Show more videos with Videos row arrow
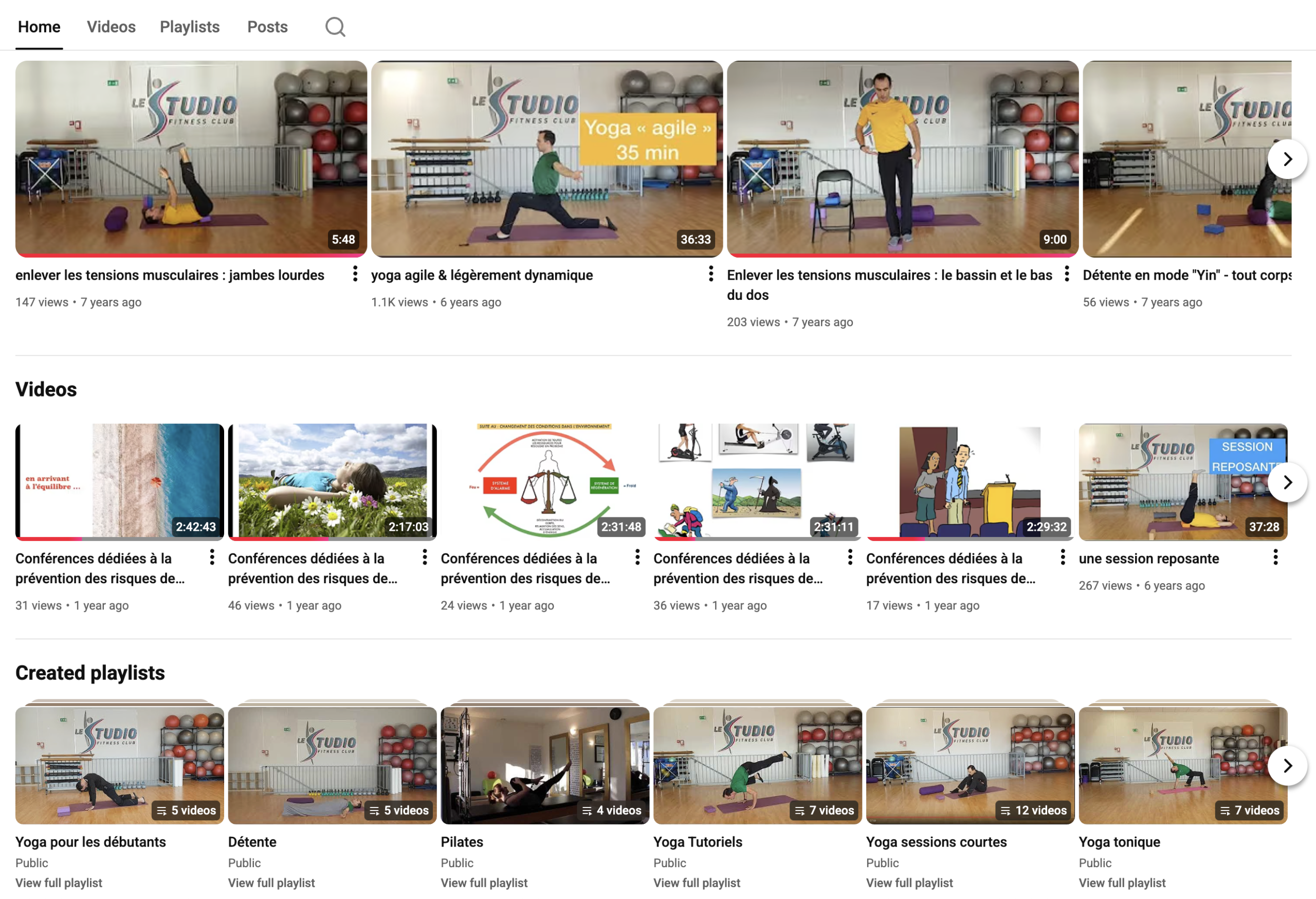The width and height of the screenshot is (1316, 899). coord(1287,482)
